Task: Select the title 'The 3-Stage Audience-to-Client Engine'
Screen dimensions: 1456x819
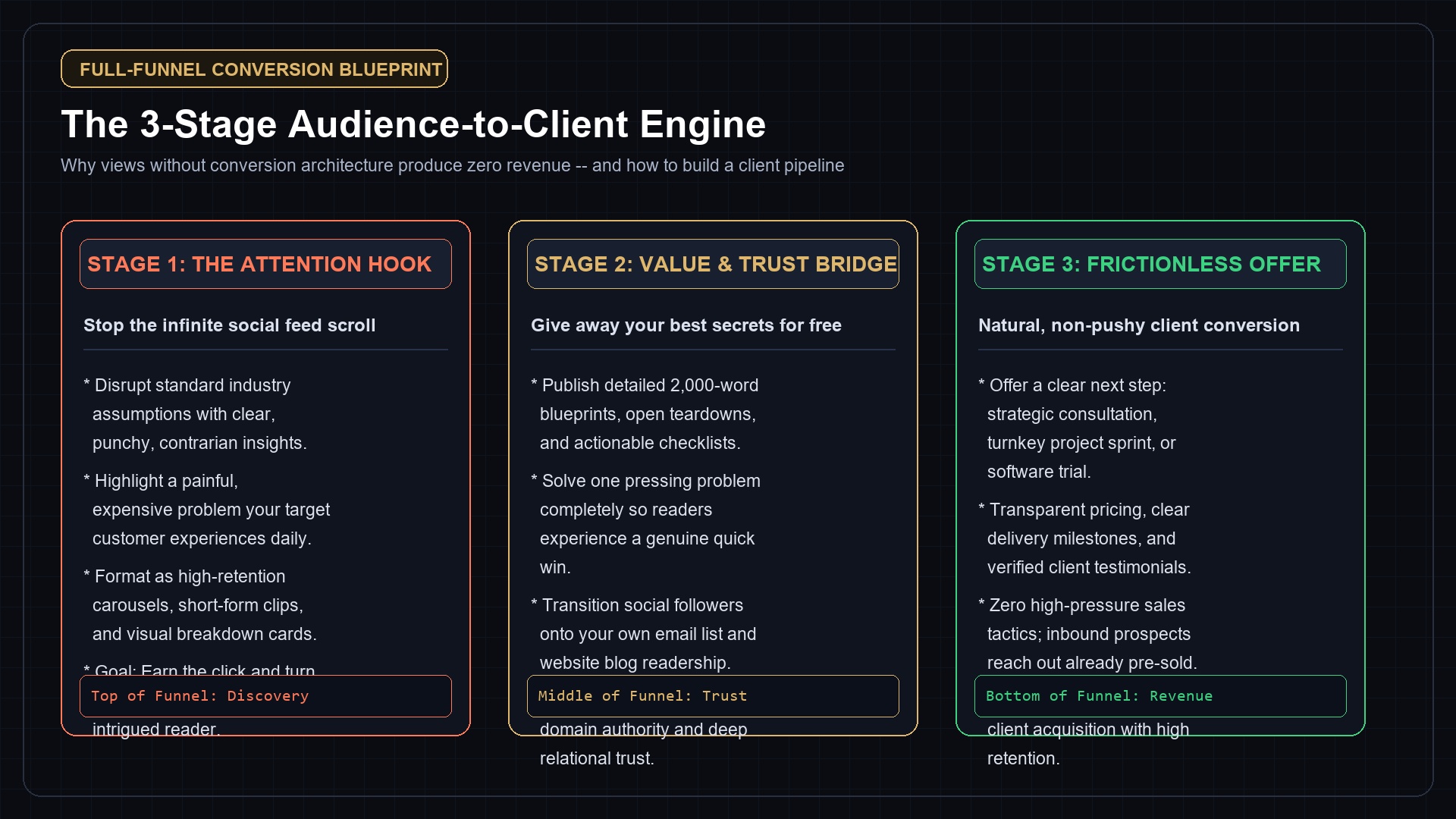Action: (x=413, y=124)
